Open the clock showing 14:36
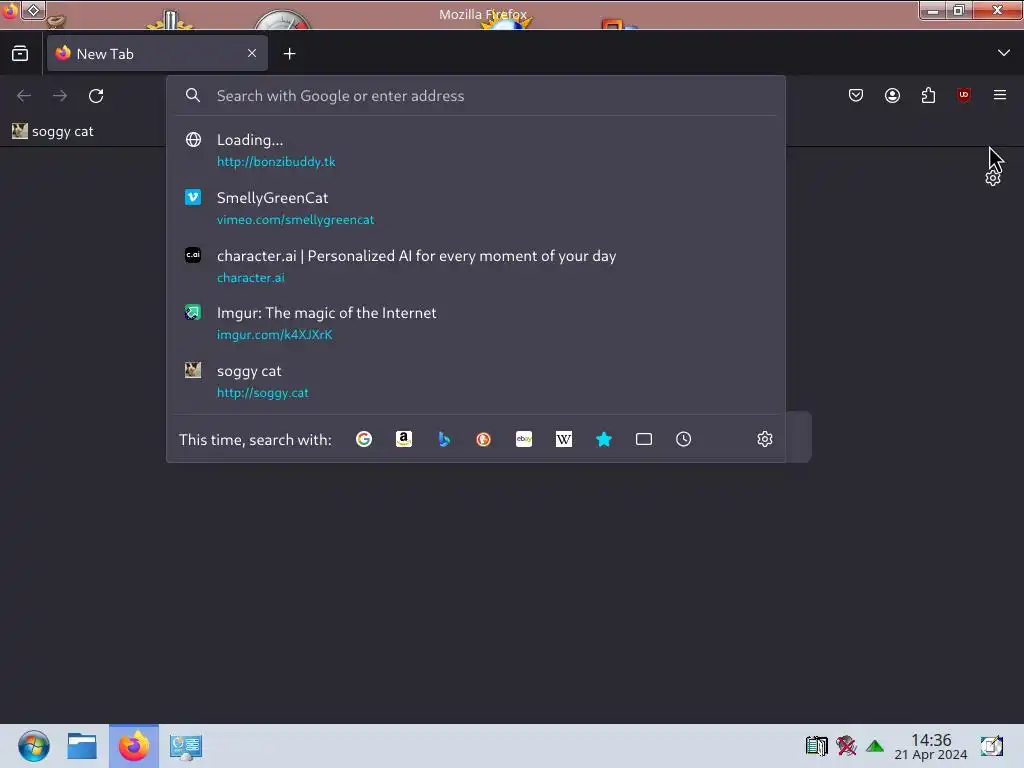This screenshot has width=1024, height=768. click(931, 746)
